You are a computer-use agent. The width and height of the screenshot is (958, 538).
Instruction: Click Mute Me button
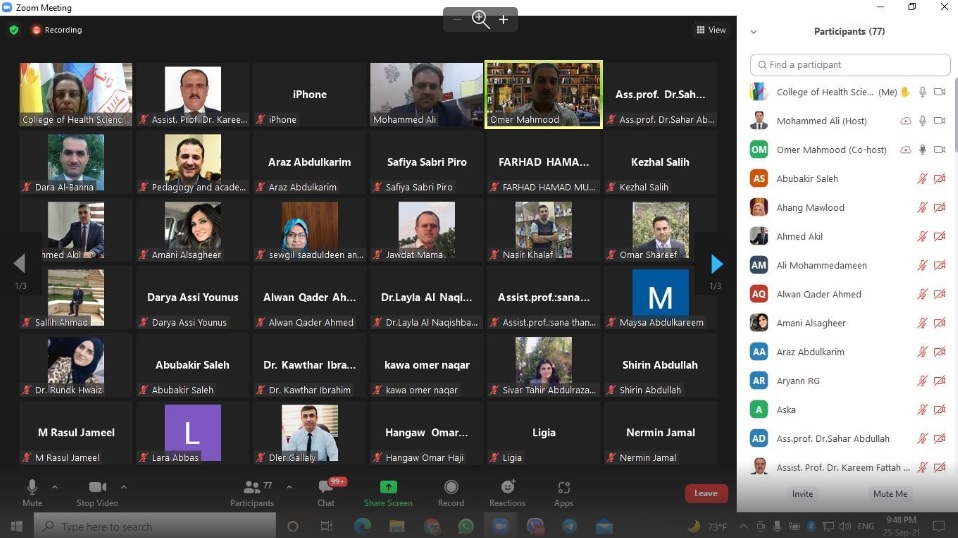890,493
